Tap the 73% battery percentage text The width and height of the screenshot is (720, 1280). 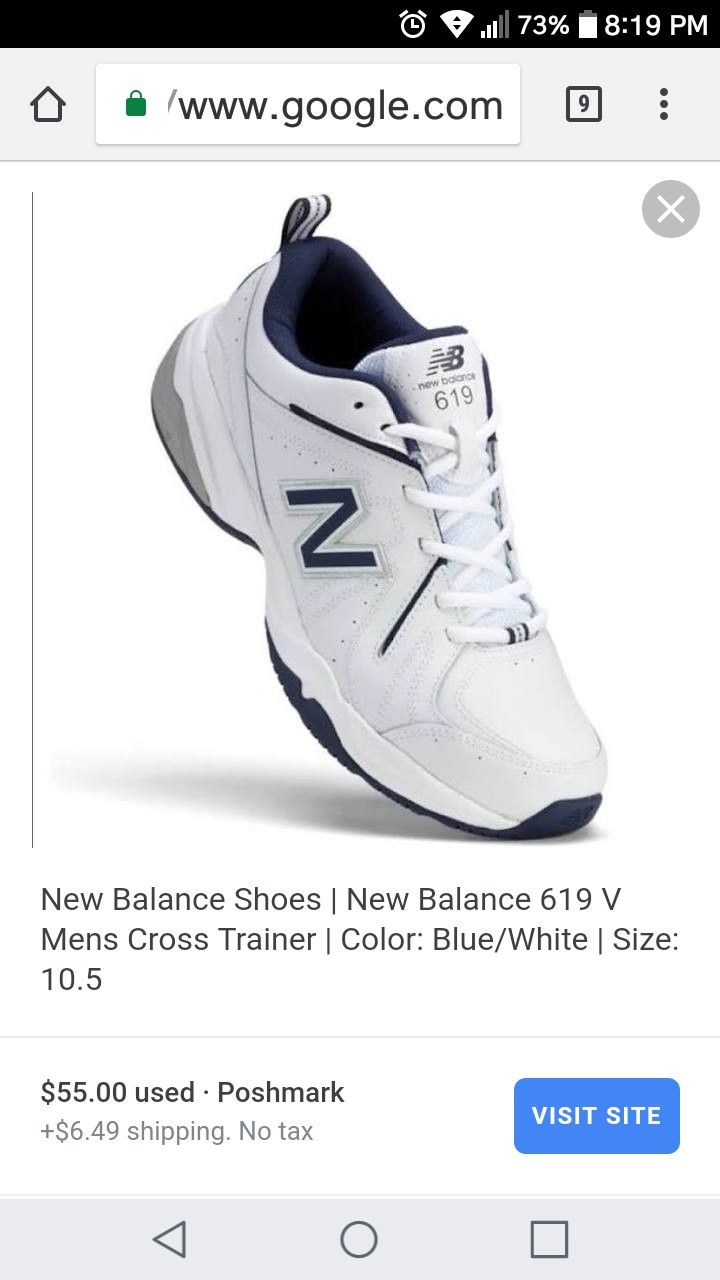tap(543, 24)
